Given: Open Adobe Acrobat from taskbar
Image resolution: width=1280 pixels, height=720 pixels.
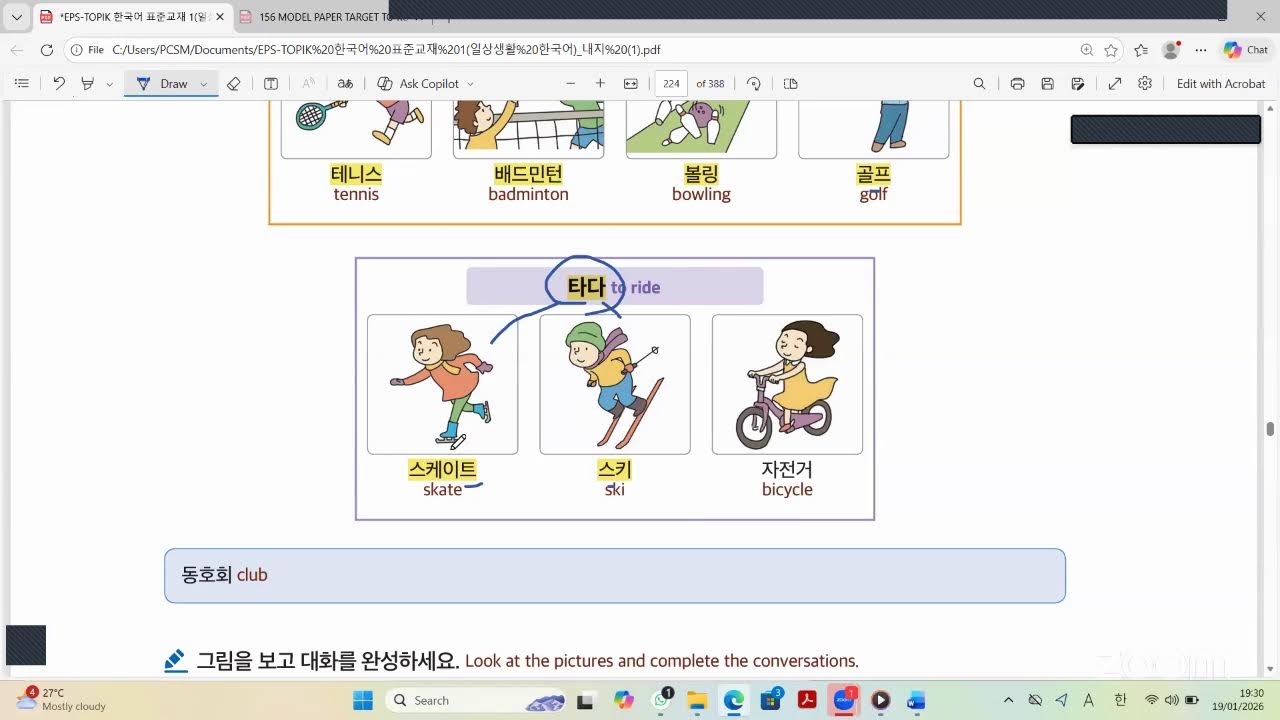Looking at the screenshot, I should pyautogui.click(x=807, y=700).
